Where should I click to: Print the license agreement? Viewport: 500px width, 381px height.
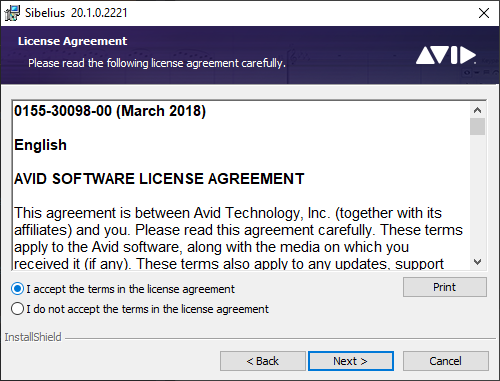point(445,287)
